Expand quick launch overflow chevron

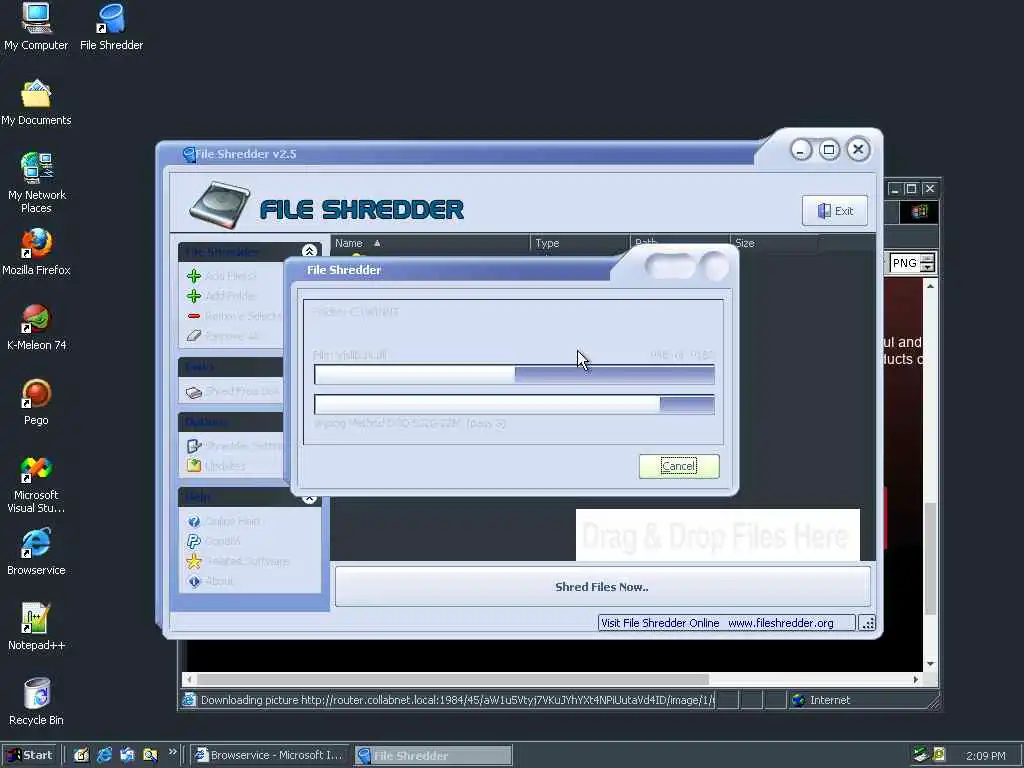point(172,752)
